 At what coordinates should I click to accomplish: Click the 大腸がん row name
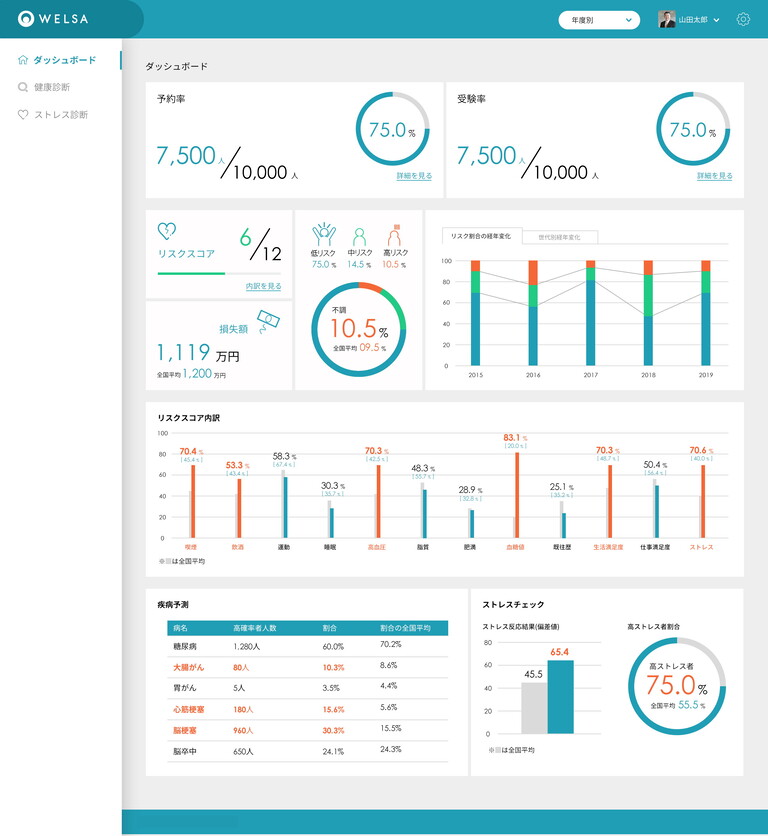pos(188,668)
